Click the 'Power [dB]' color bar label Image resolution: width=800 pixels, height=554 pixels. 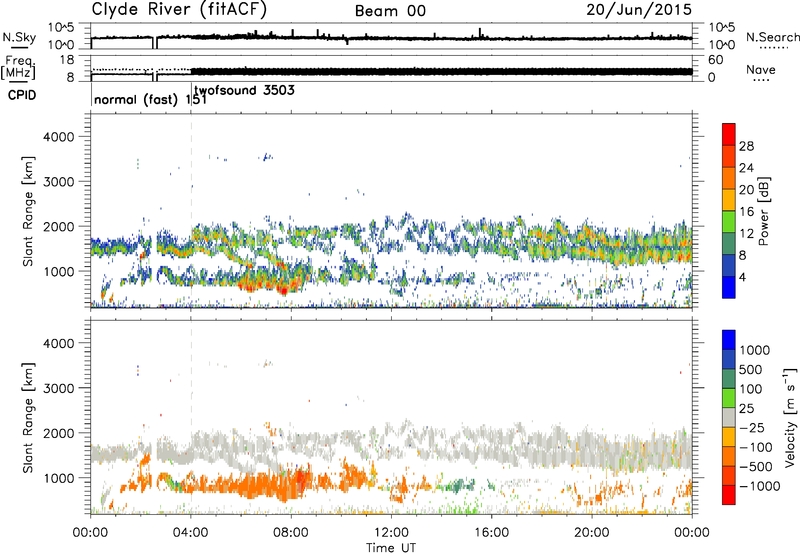(764, 211)
